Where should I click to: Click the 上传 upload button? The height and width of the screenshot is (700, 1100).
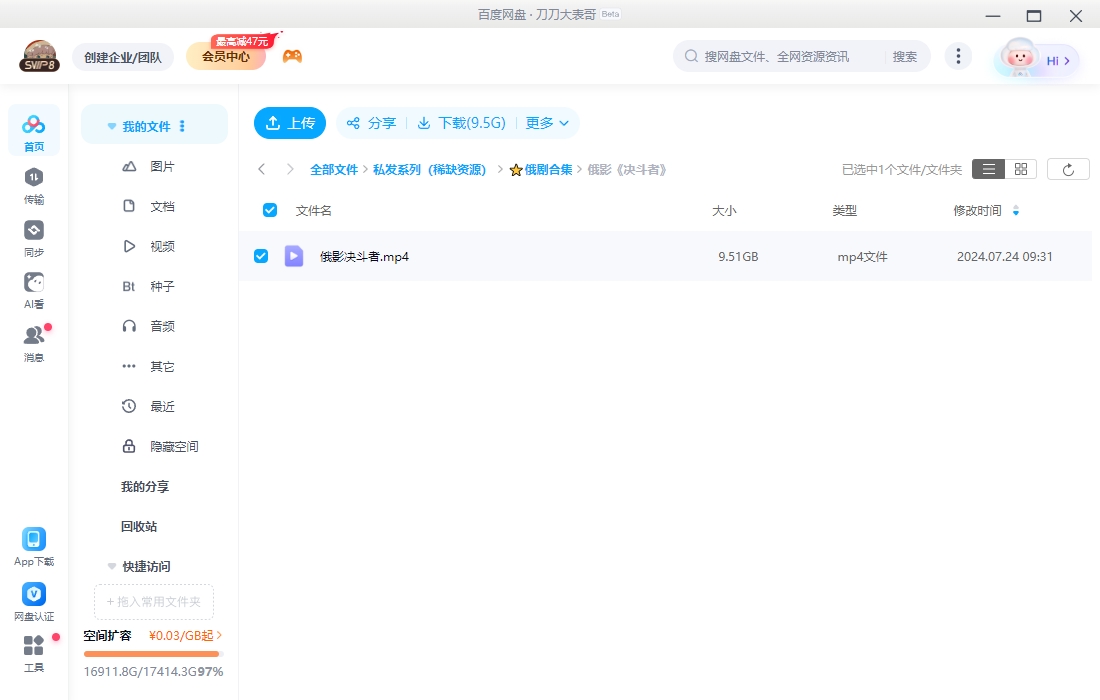point(289,122)
